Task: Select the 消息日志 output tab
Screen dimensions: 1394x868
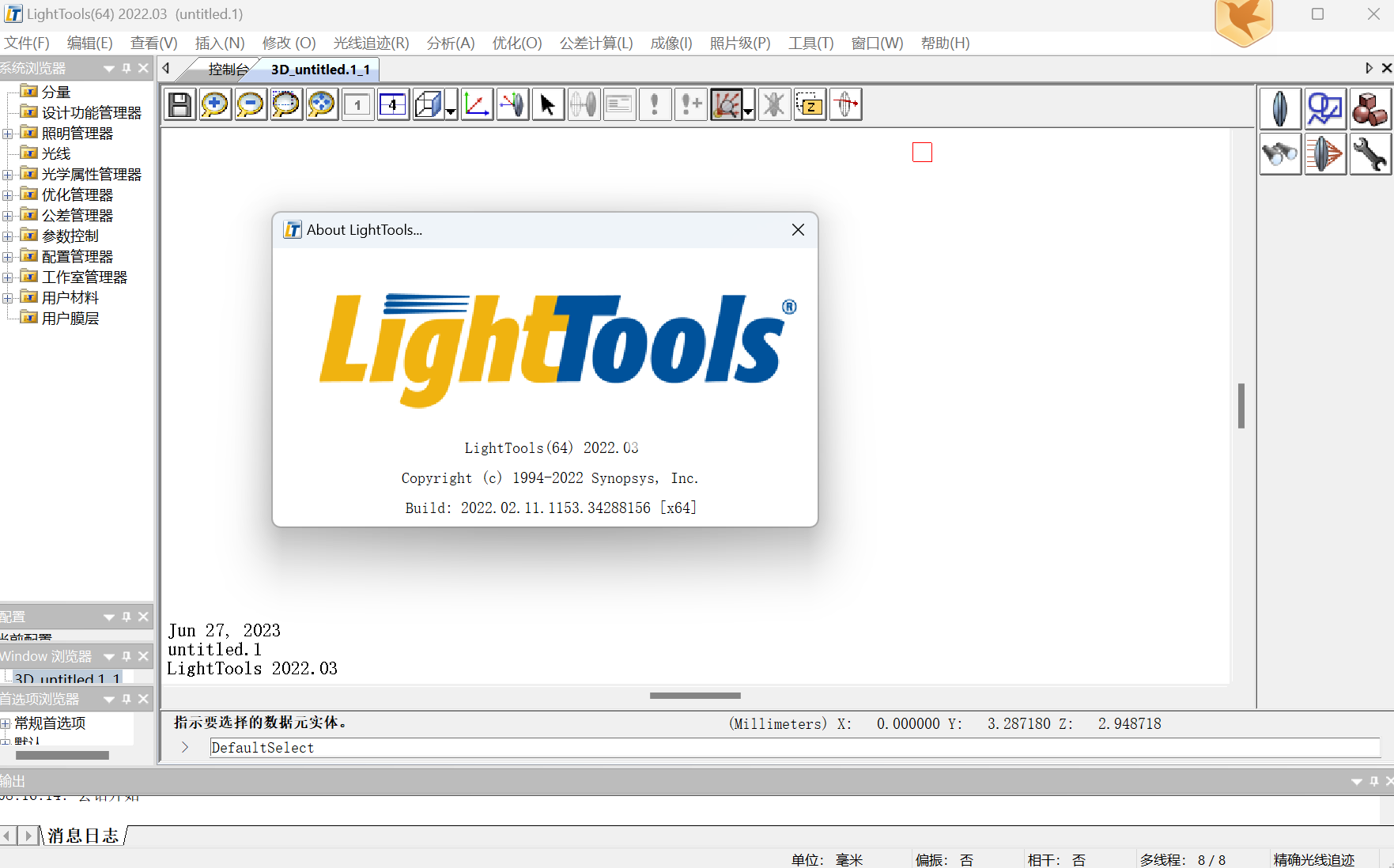Action: click(x=83, y=836)
